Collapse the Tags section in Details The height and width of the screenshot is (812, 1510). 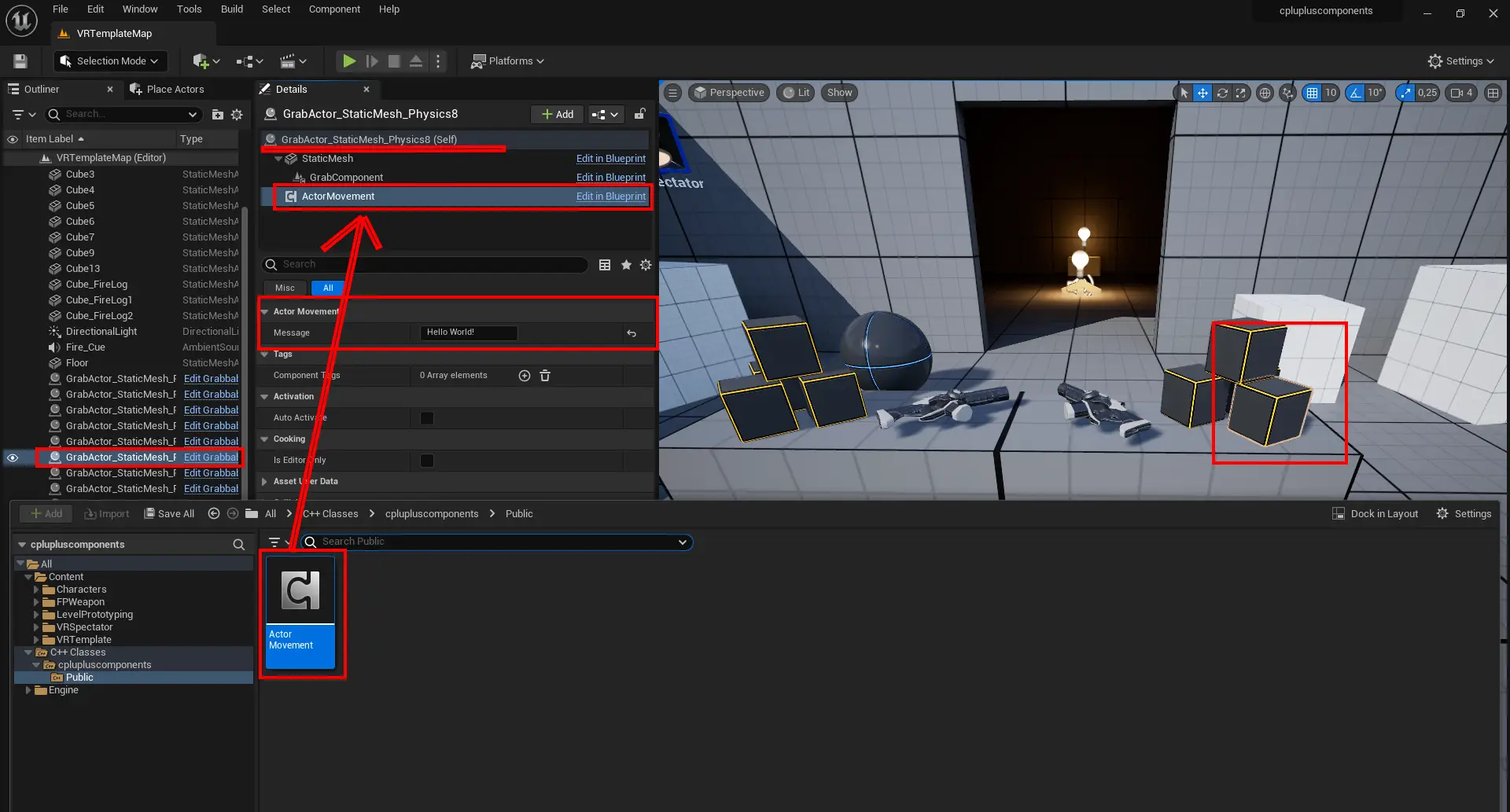click(x=266, y=354)
